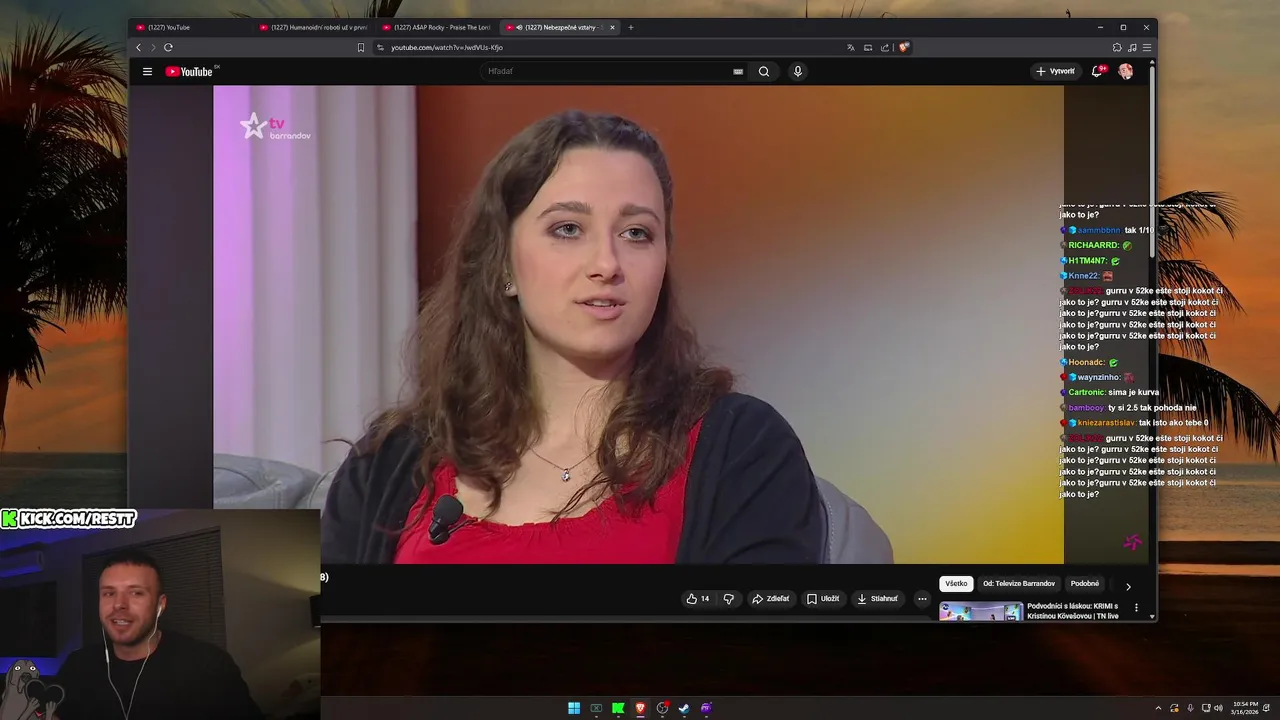Select the Podobné filter chip

pyautogui.click(x=1085, y=584)
